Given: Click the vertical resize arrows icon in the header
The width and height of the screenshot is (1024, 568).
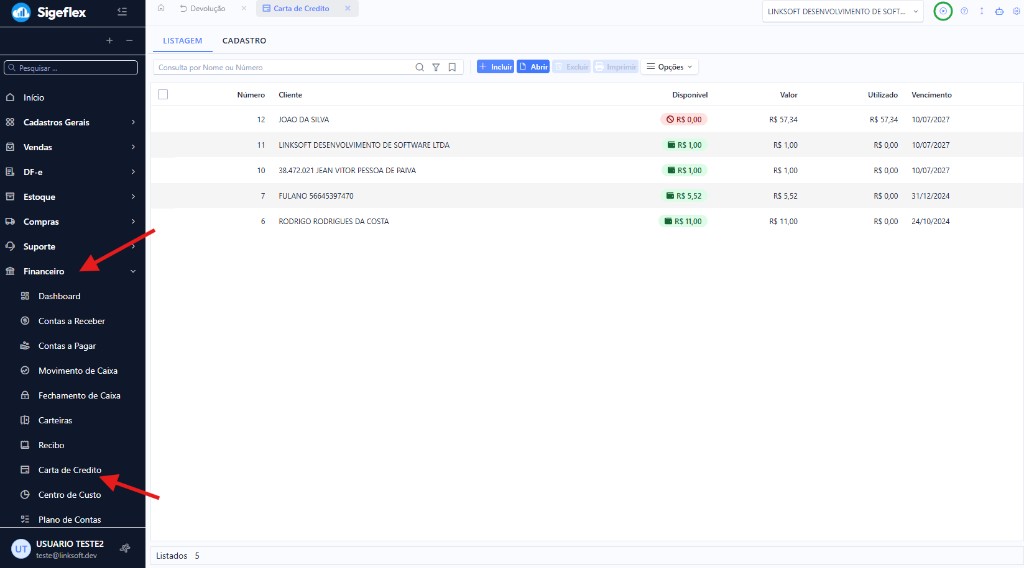Looking at the screenshot, I should pos(982,11).
